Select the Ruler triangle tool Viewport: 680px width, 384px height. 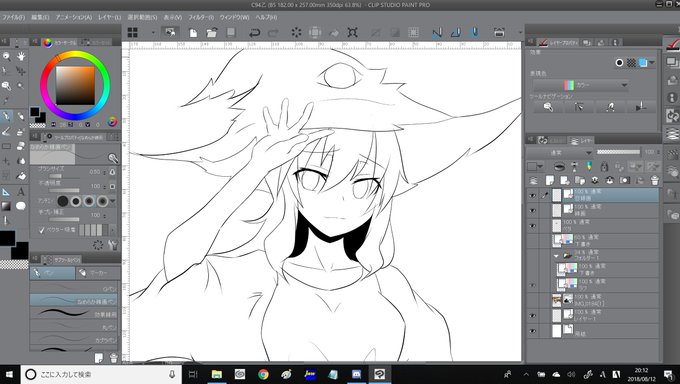point(7,191)
